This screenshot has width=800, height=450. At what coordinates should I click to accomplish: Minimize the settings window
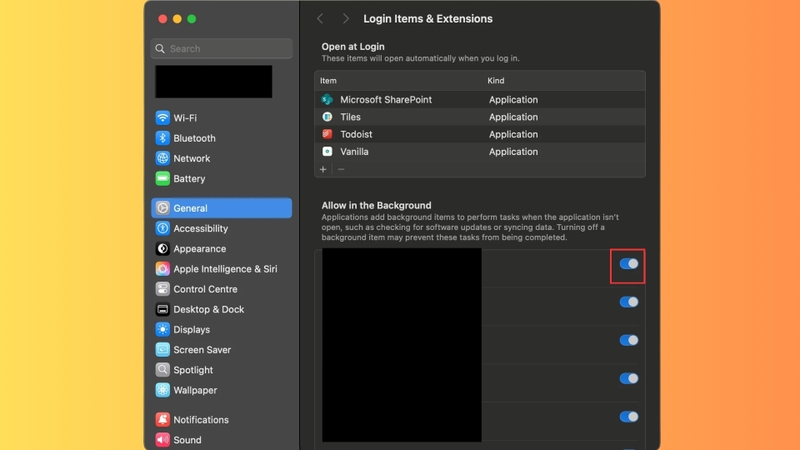177,19
